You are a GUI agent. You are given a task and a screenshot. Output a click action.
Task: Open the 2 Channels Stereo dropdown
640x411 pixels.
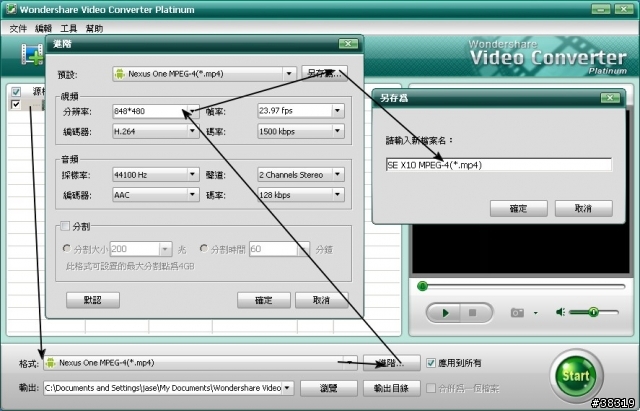[x=338, y=175]
